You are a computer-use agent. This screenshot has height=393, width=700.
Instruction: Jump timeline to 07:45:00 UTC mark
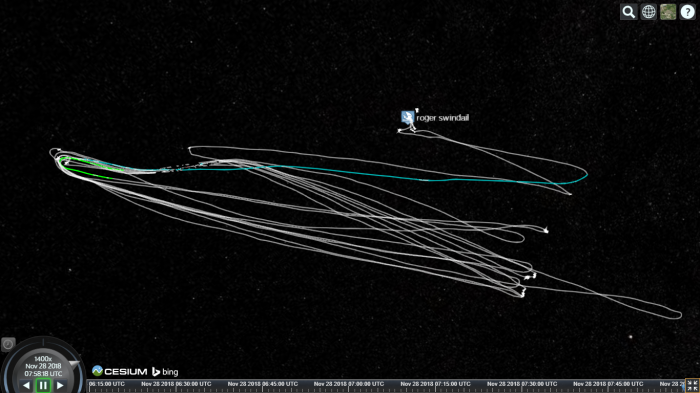(608, 384)
